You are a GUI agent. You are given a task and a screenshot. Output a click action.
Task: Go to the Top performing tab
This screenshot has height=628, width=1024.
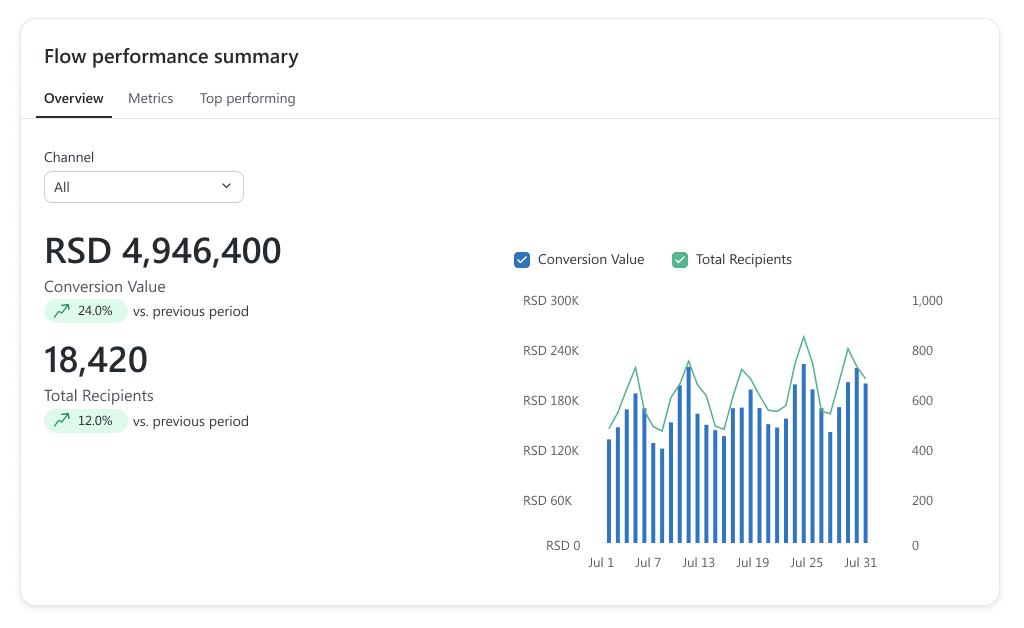click(x=248, y=99)
